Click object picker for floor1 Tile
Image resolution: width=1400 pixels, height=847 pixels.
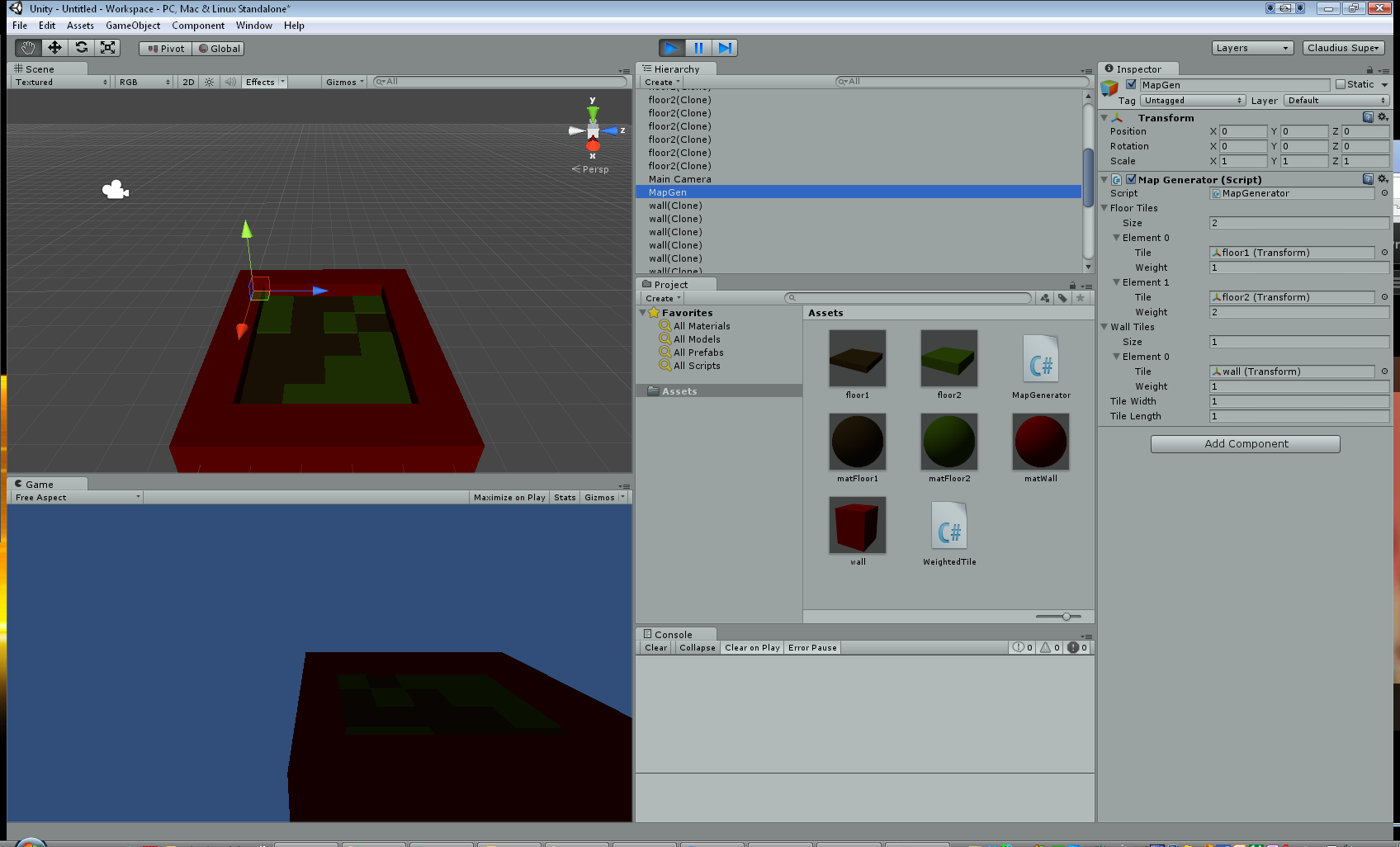tap(1384, 253)
